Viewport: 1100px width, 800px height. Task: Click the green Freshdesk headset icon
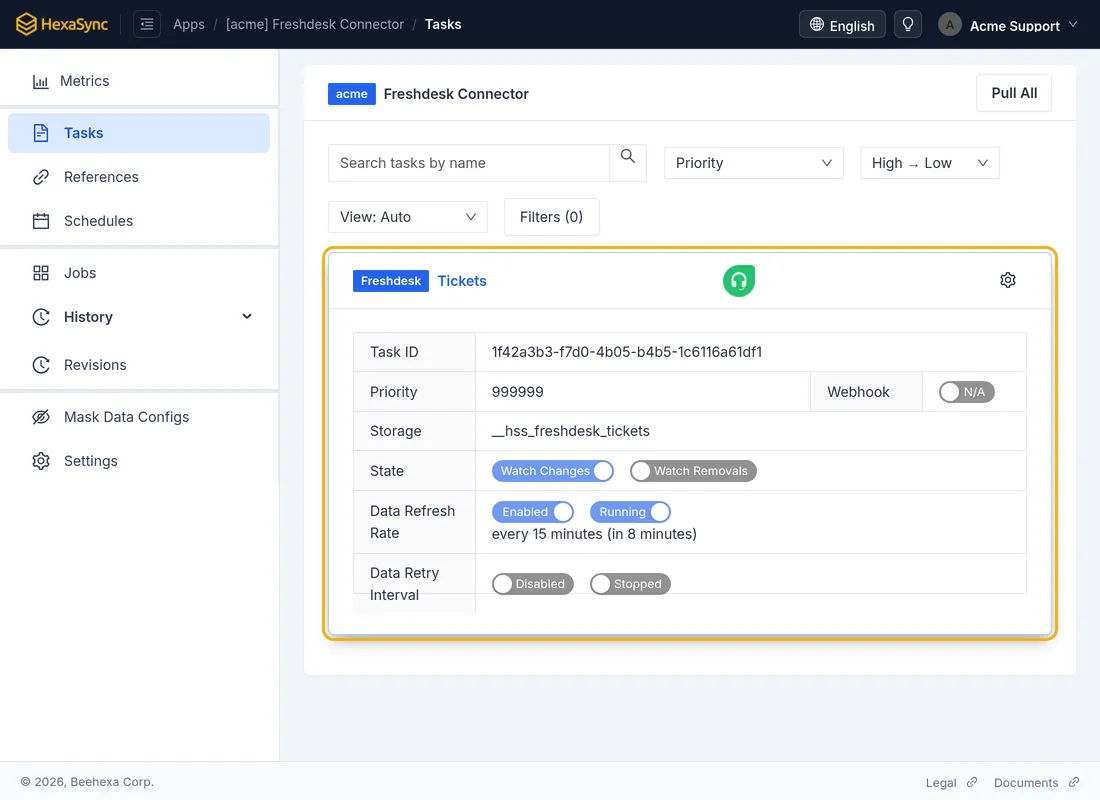point(739,281)
